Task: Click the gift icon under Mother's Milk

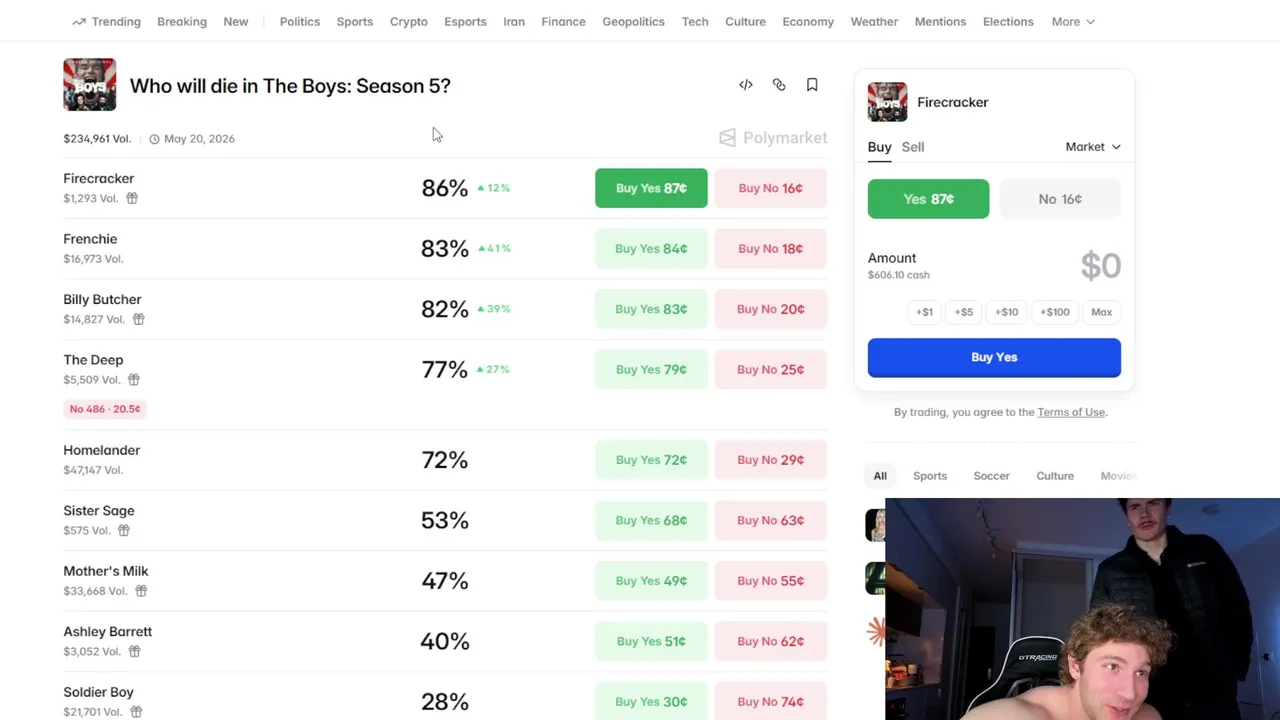Action: (141, 591)
